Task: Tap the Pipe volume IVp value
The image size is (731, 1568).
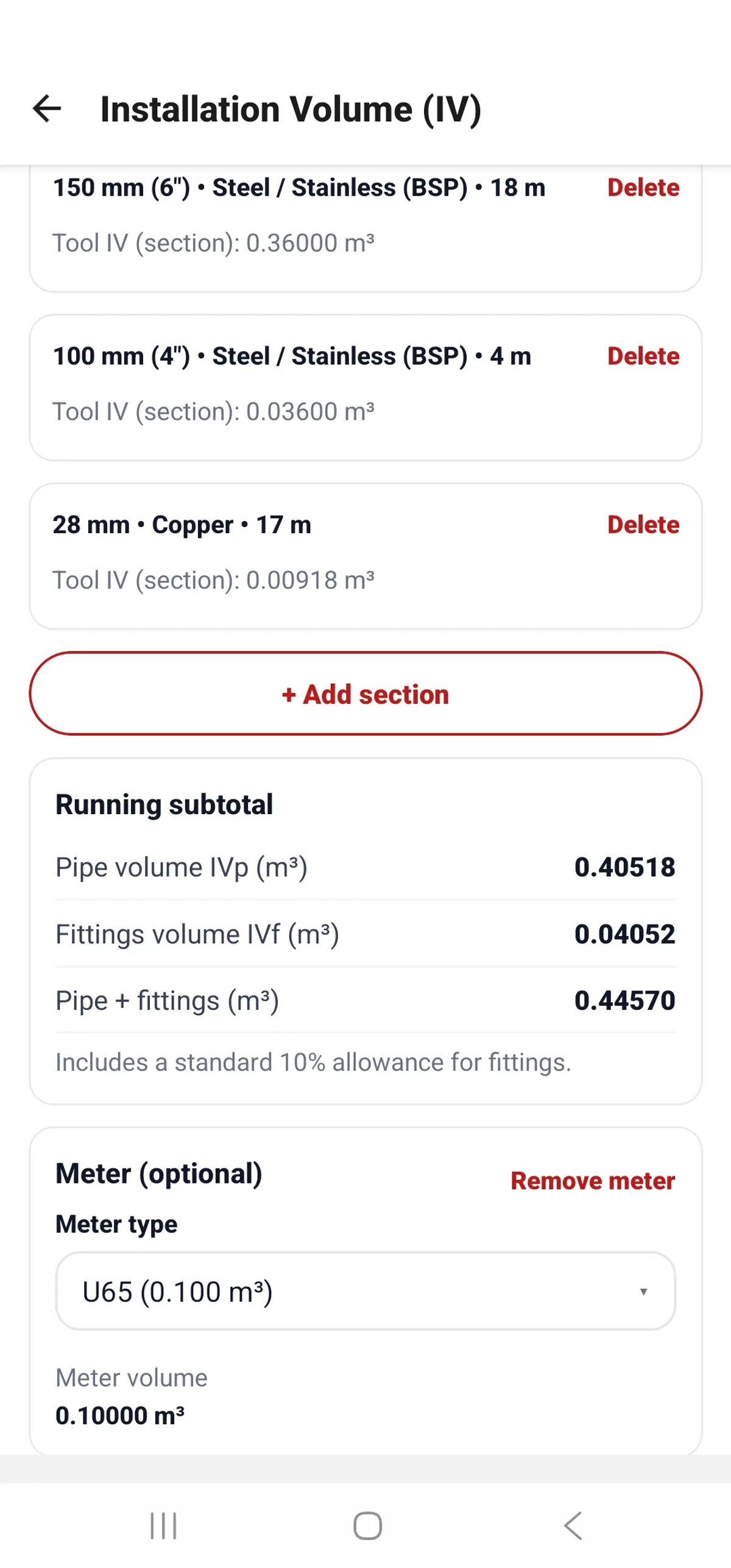Action: 624,867
